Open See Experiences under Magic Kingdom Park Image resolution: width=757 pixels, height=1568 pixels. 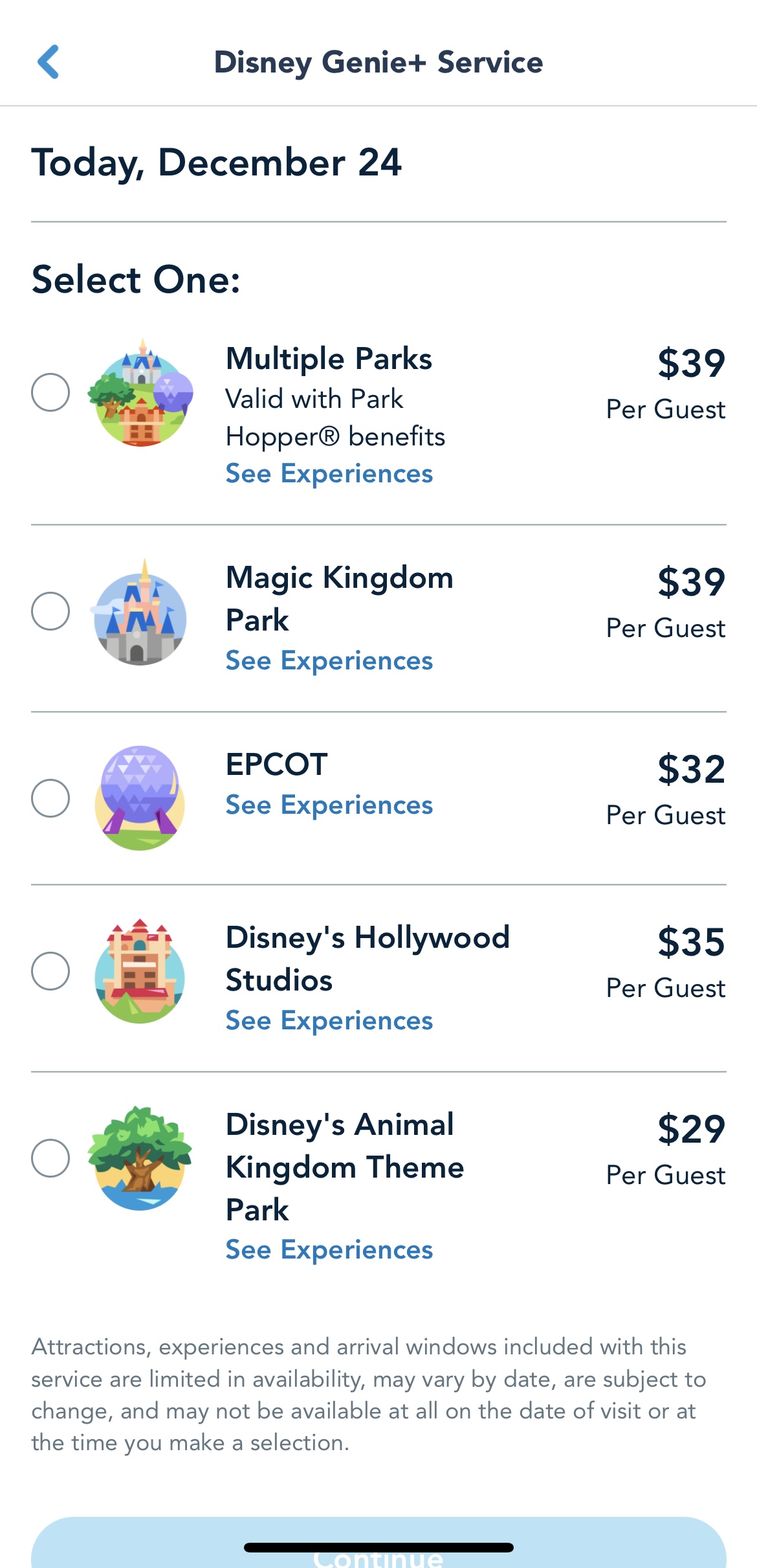pyautogui.click(x=329, y=661)
